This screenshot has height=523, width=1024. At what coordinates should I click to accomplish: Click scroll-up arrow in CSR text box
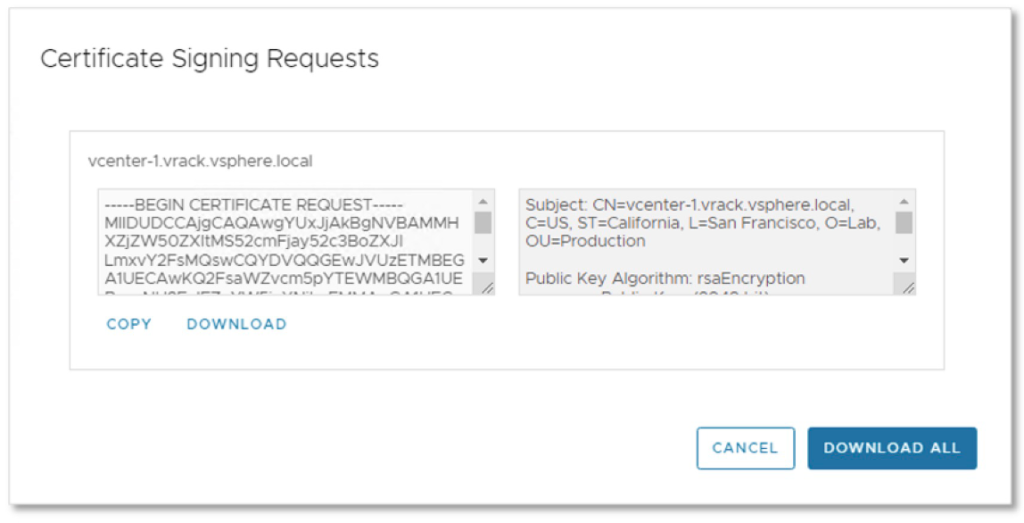[x=483, y=200]
